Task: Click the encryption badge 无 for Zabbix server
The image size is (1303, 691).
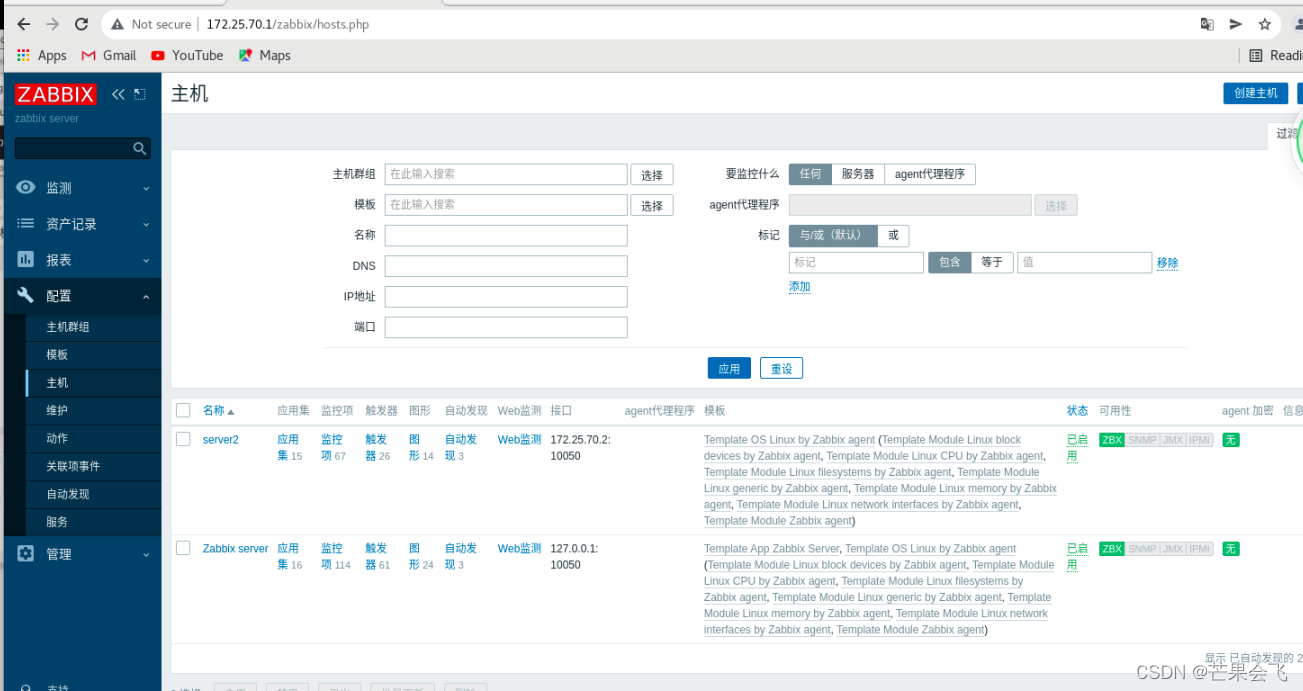Action: [x=1230, y=549]
